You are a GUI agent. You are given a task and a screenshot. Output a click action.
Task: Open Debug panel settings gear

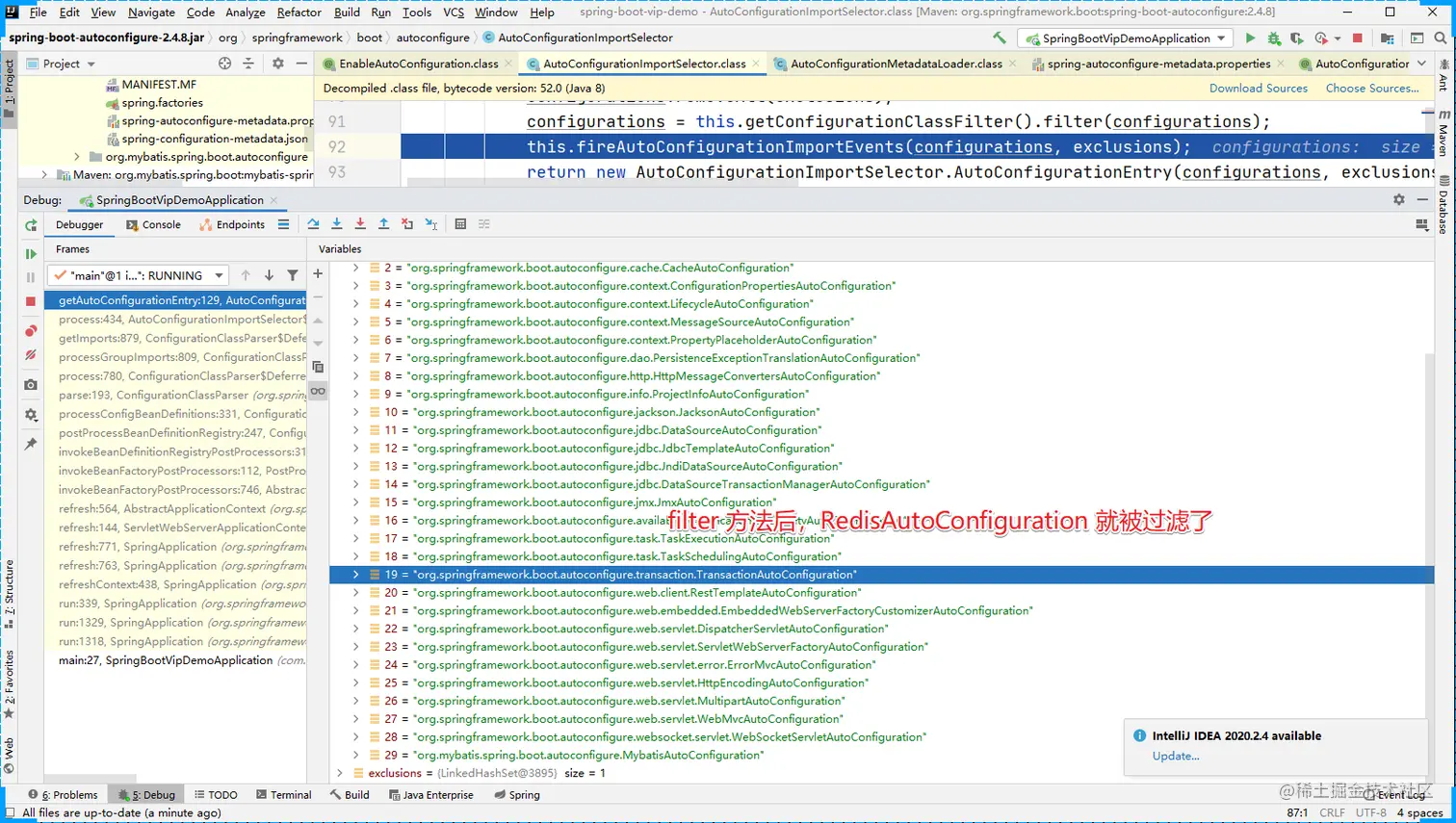pos(1399,199)
